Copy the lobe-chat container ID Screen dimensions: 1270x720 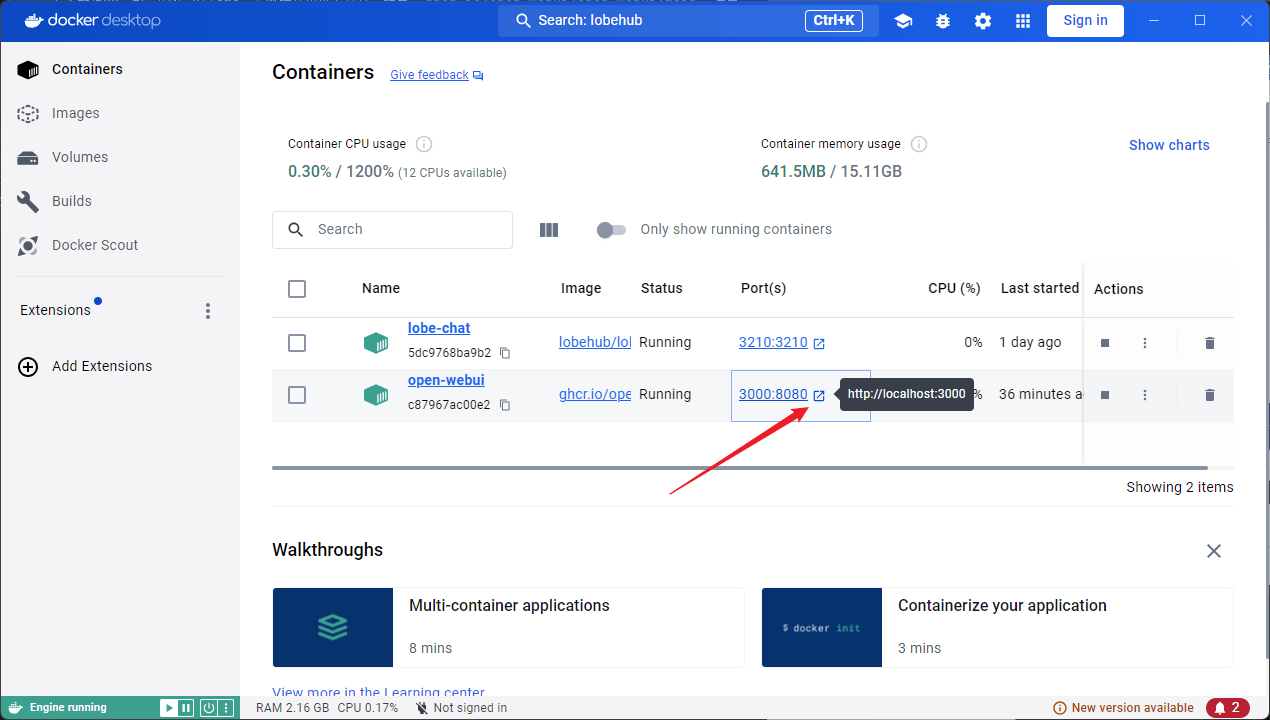point(505,353)
